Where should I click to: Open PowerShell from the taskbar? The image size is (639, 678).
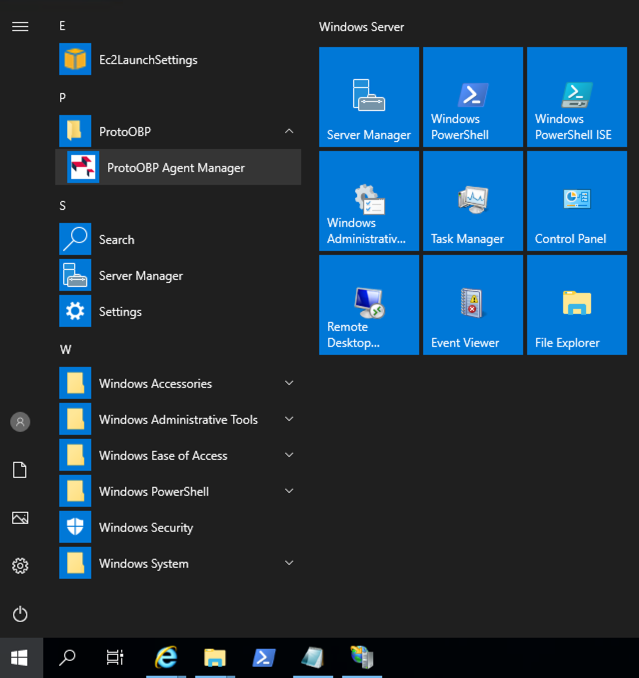(x=264, y=658)
